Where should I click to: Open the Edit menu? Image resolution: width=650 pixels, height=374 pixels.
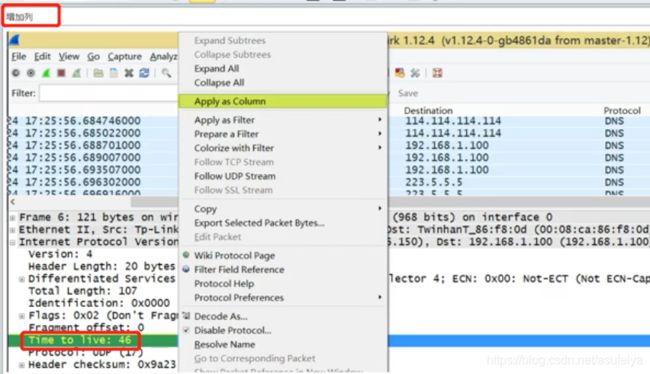tap(42, 56)
